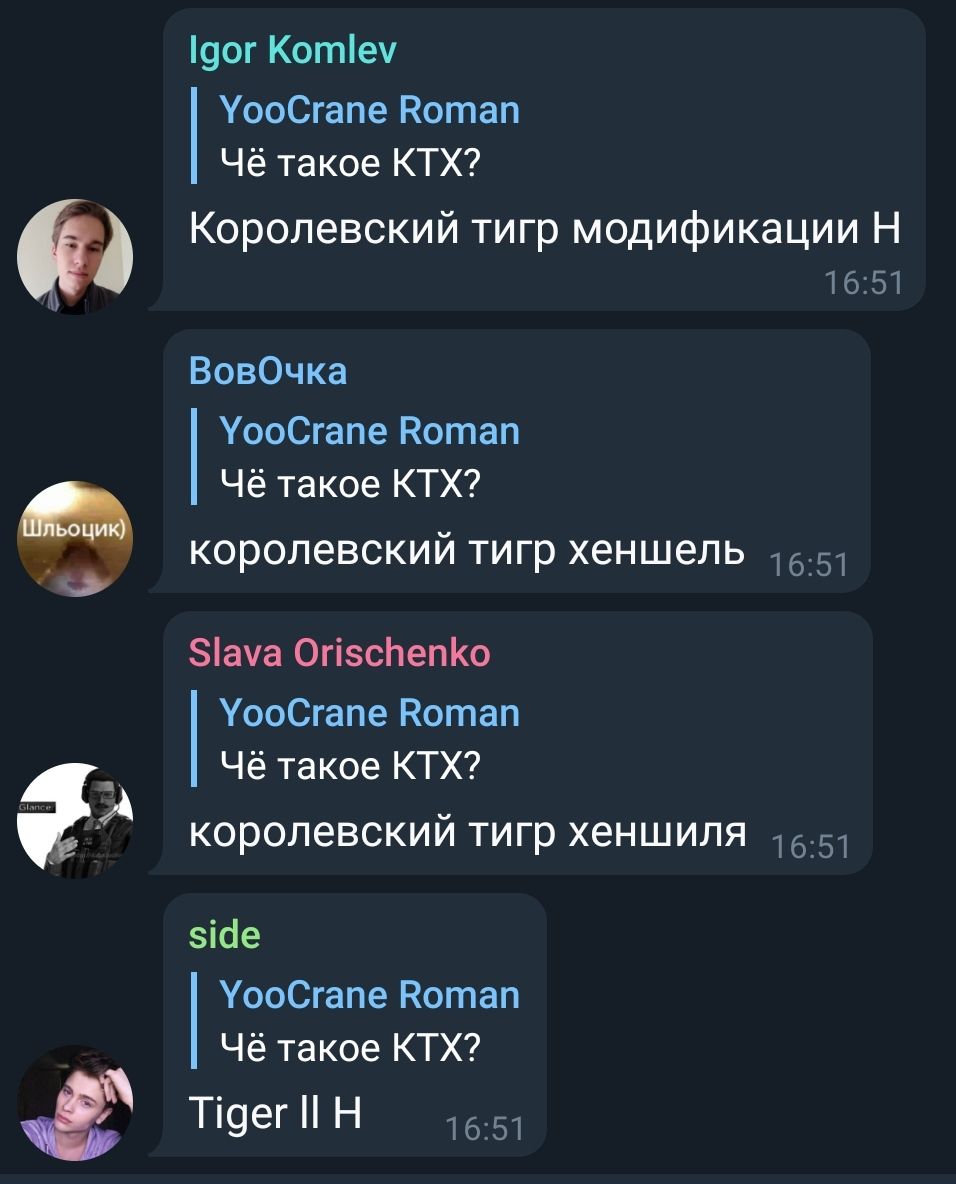Tap ВовОчка's hamster avatar
Image resolution: width=956 pixels, height=1184 pixels.
(75, 538)
